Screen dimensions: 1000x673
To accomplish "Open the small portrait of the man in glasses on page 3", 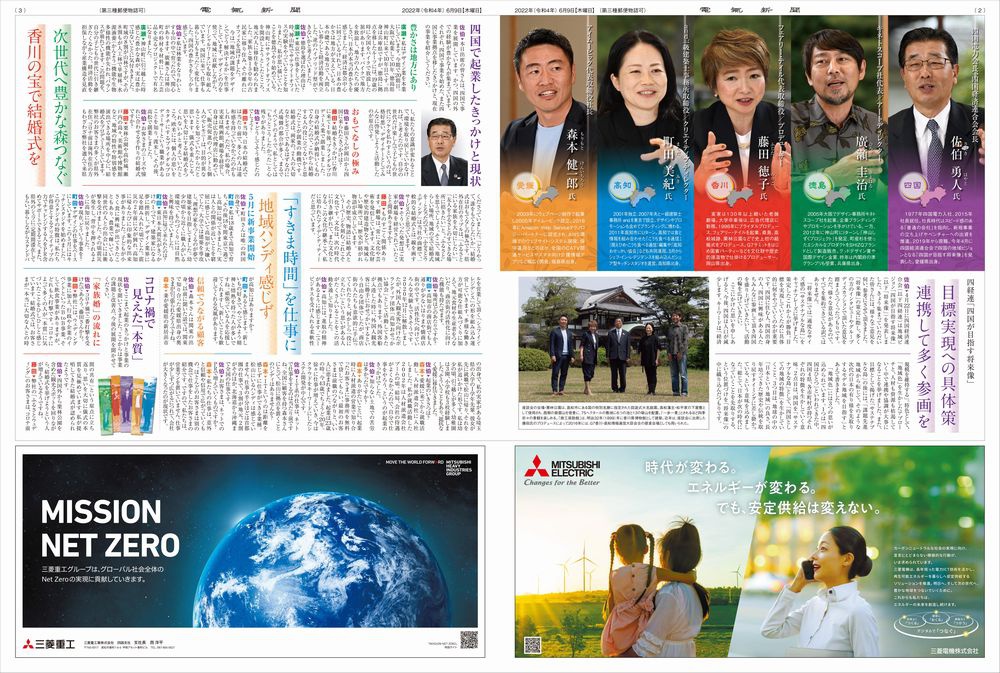I will click(445, 151).
